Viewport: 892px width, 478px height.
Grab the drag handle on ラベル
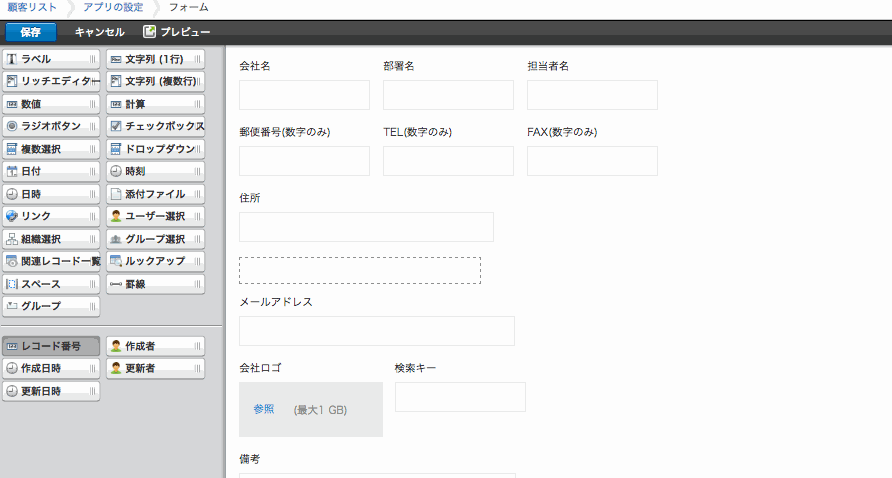[x=92, y=59]
